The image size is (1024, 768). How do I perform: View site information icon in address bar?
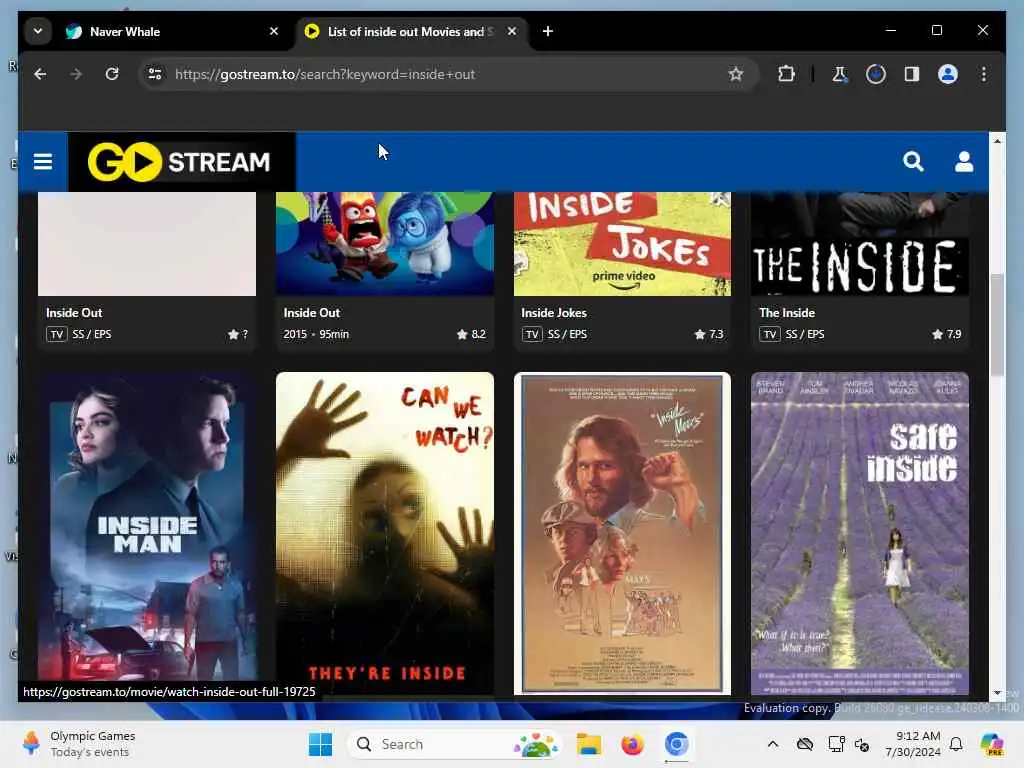click(x=155, y=74)
